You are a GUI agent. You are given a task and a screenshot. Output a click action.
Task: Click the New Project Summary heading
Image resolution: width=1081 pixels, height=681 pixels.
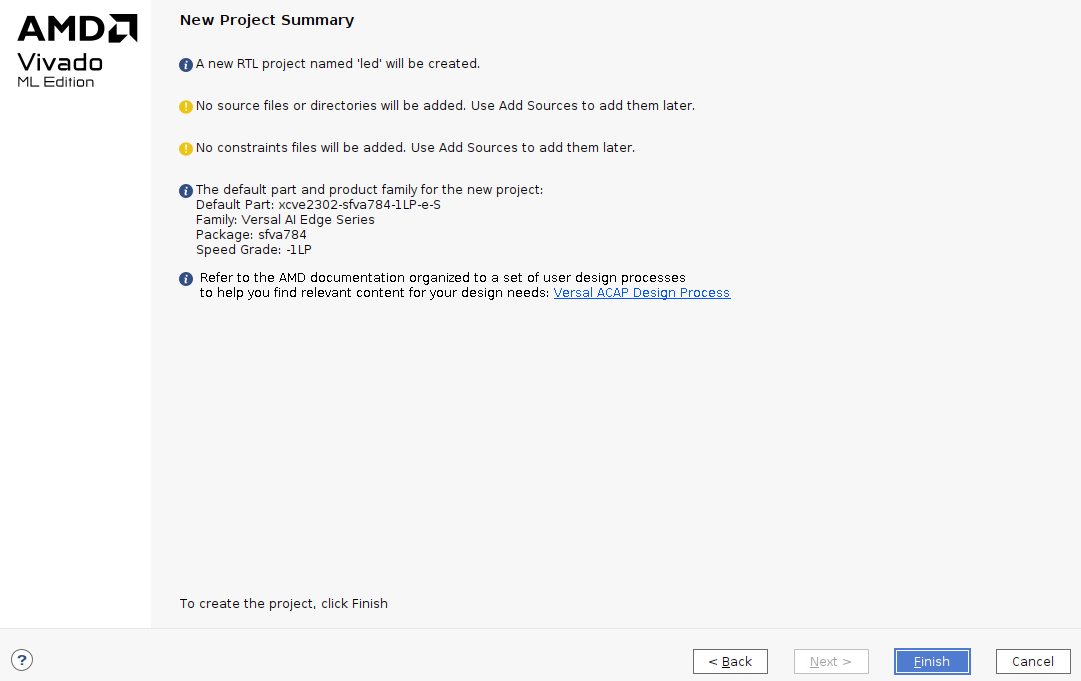(x=267, y=20)
